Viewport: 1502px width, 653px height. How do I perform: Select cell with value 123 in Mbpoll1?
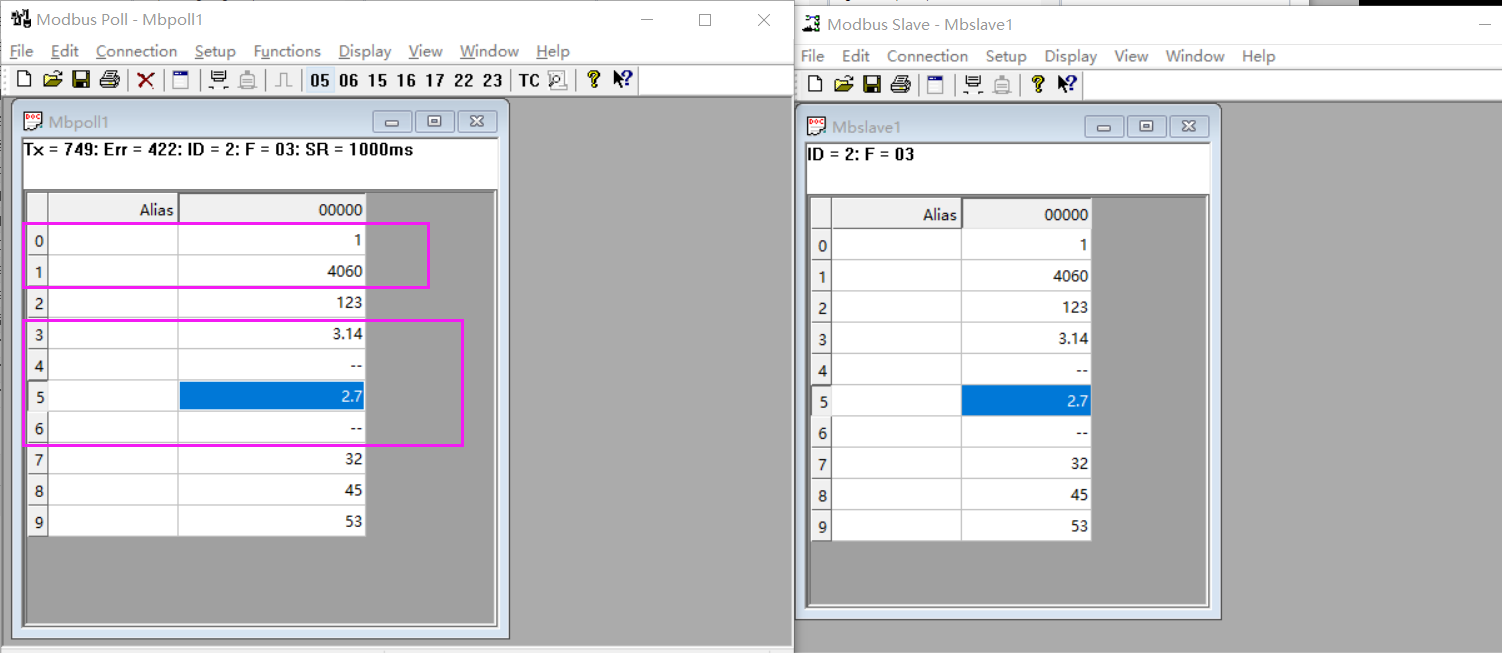pos(272,302)
